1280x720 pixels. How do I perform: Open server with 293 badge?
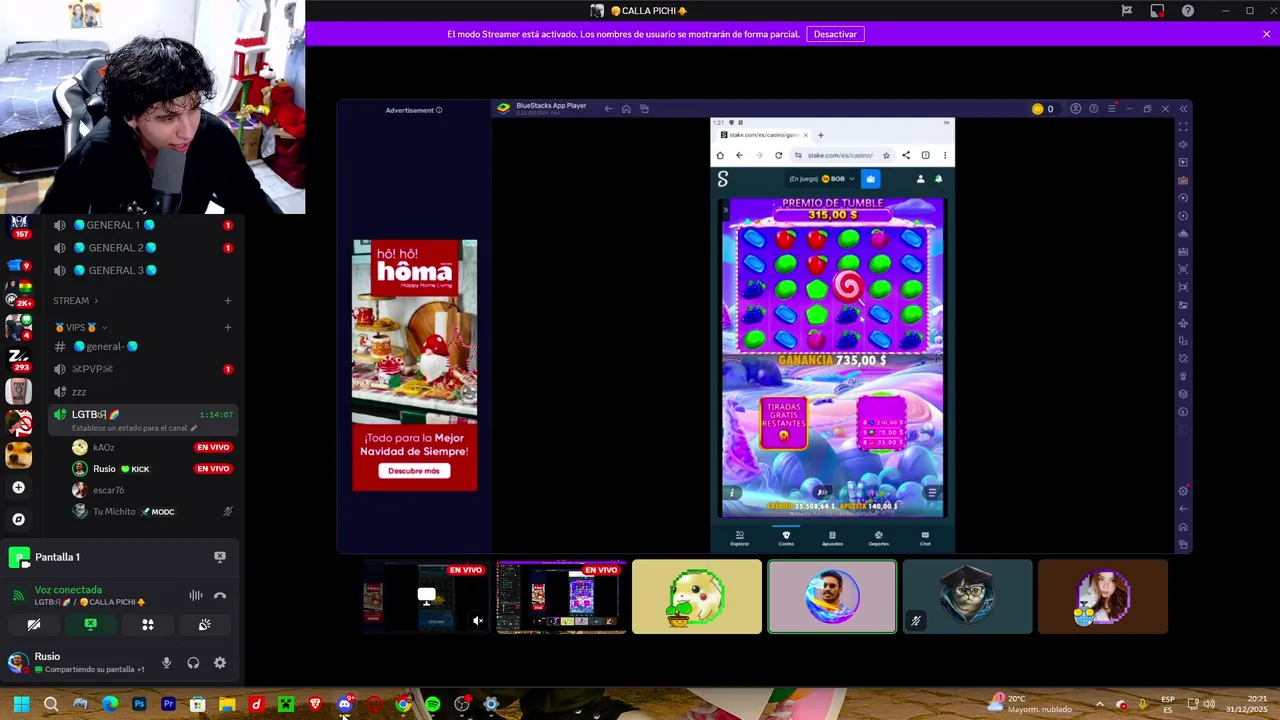click(x=18, y=359)
